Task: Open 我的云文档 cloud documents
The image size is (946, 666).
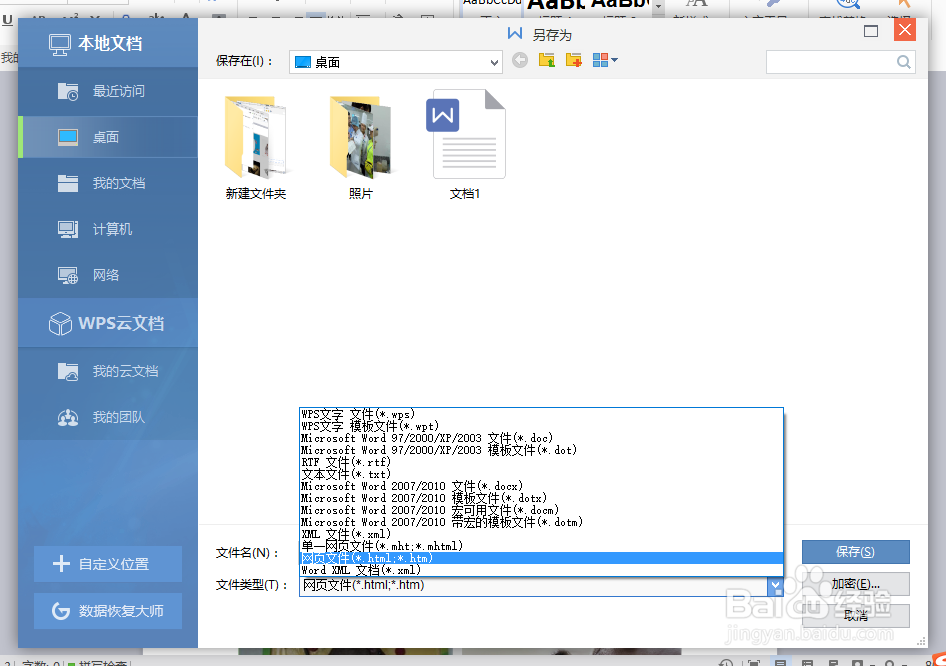Action: pos(108,371)
